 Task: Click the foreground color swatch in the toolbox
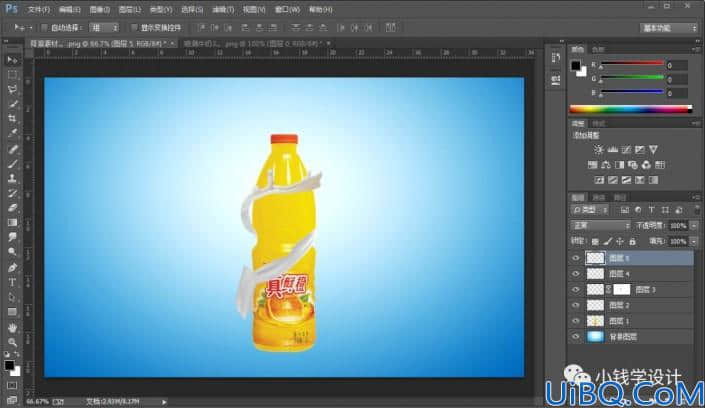[x=9, y=366]
